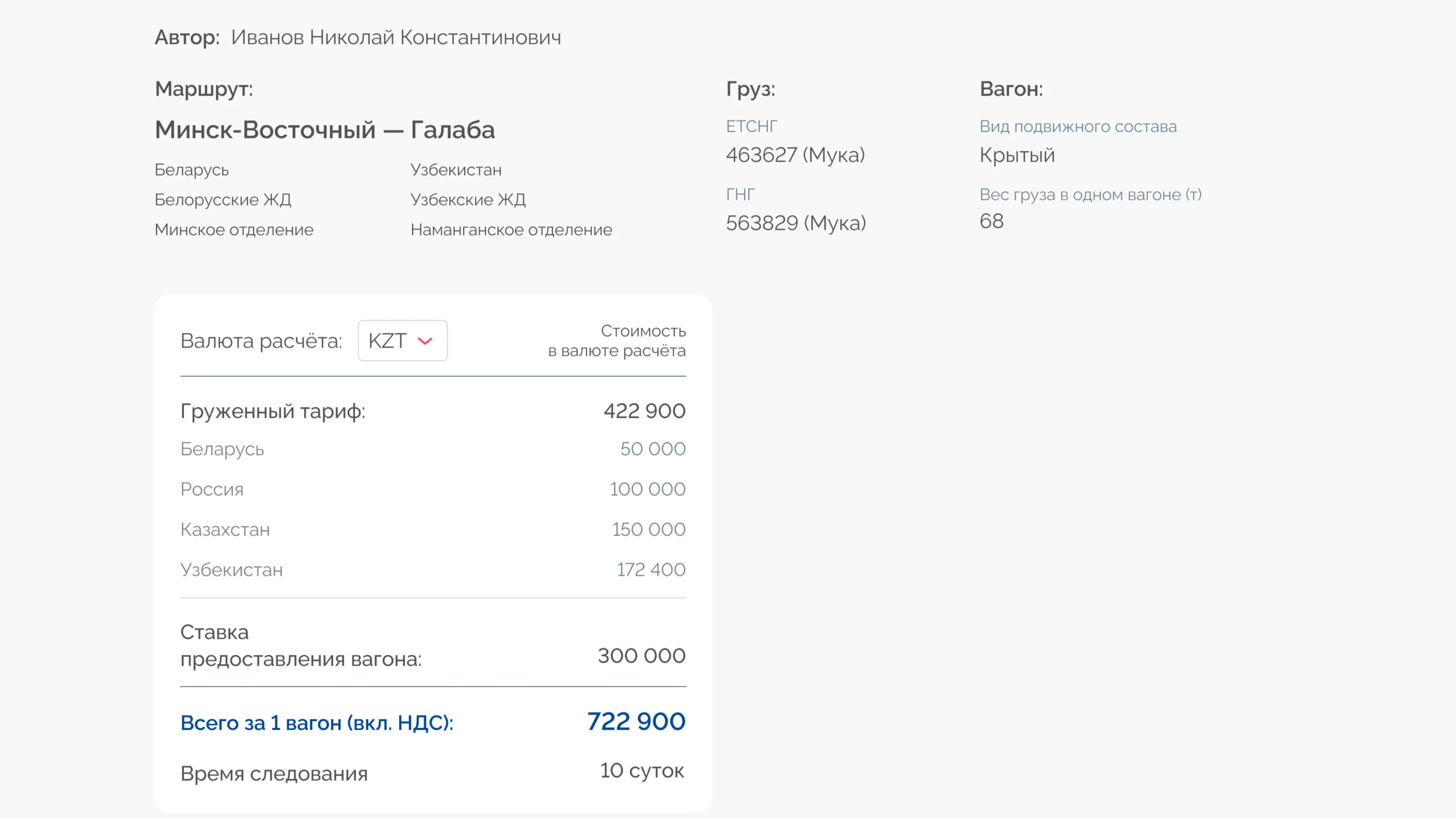Select the Узбекистан tariff row
The height and width of the screenshot is (819, 1456).
click(231, 570)
